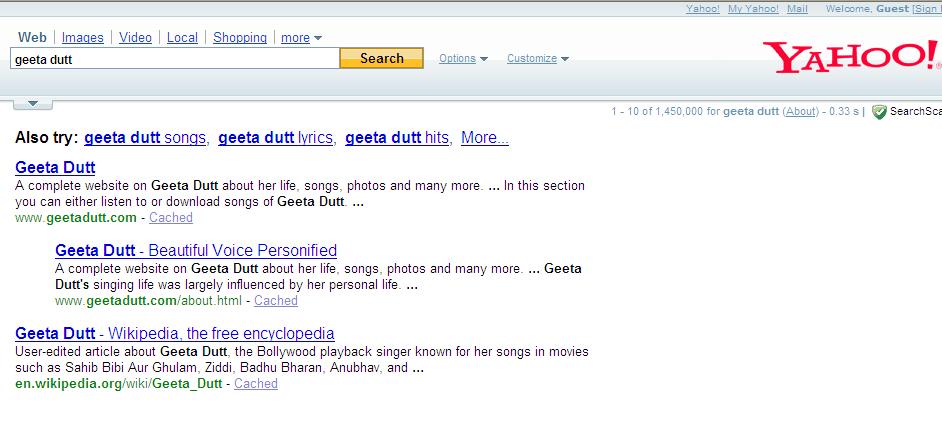Image resolution: width=942 pixels, height=423 pixels.
Task: Try the 'geeta dutt songs' suggestion
Action: point(145,138)
